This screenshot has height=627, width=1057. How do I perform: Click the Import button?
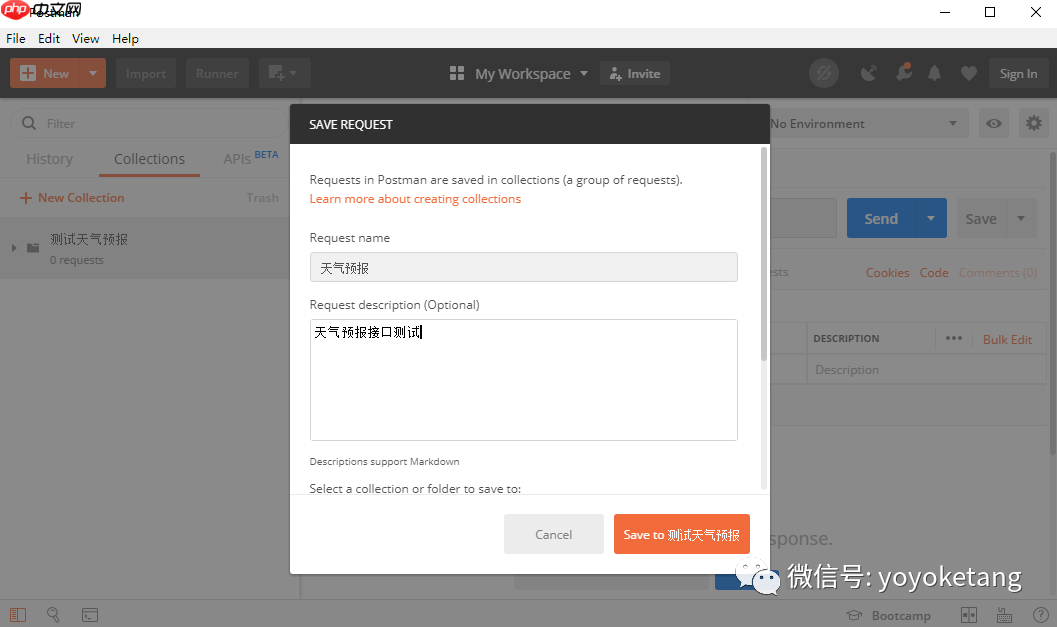(x=146, y=73)
